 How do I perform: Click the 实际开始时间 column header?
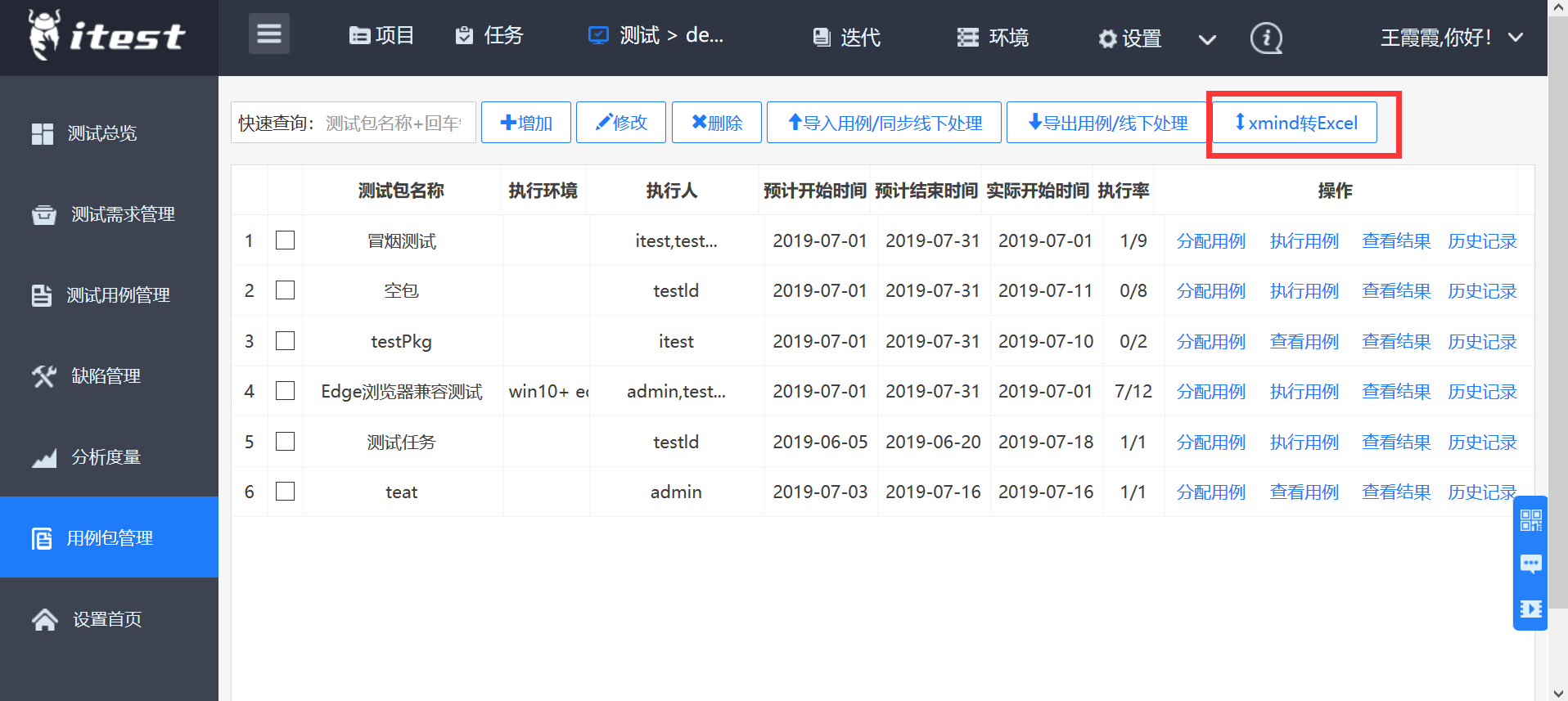point(1038,191)
